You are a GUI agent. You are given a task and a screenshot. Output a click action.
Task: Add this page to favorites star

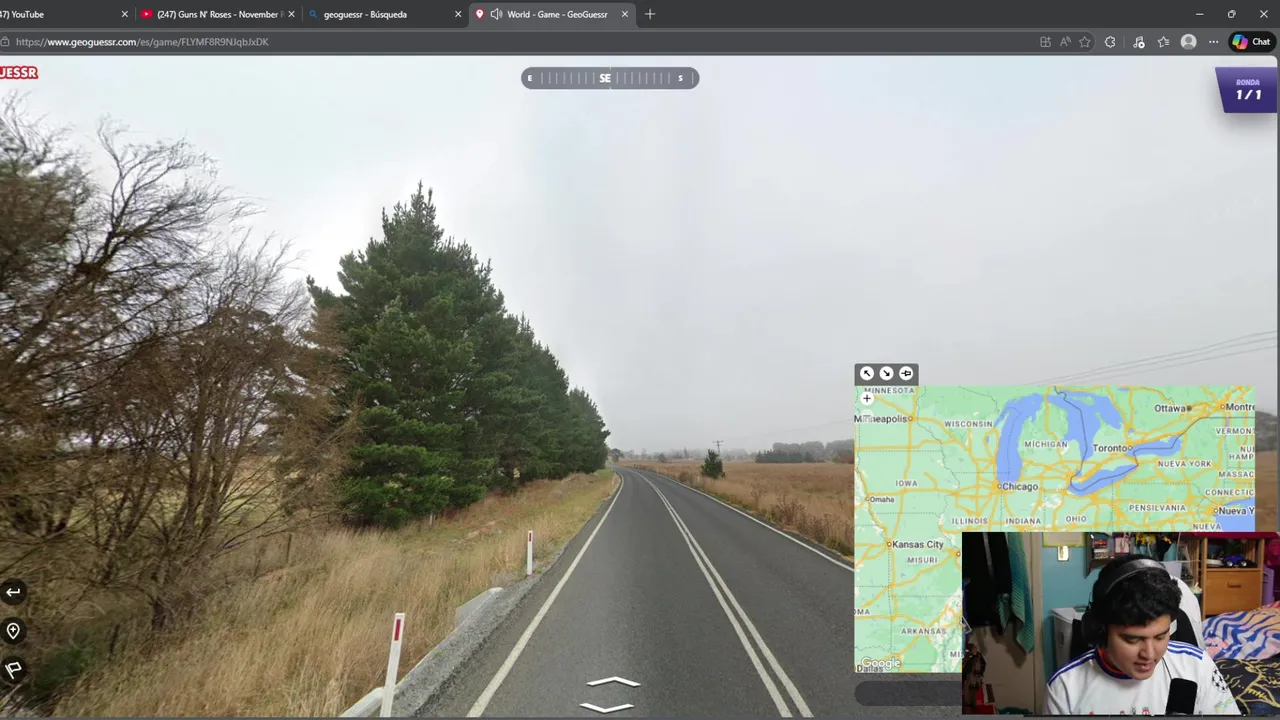(x=1085, y=42)
